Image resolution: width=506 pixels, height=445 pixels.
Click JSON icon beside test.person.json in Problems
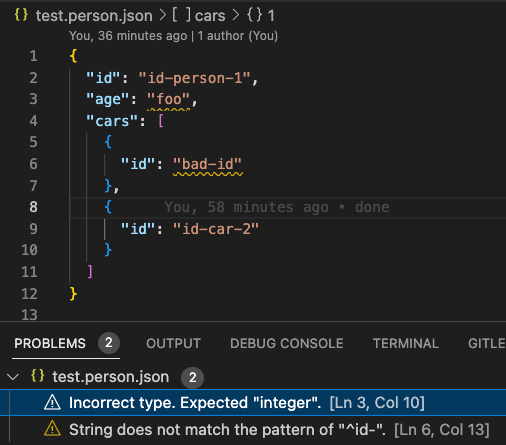tap(37, 376)
